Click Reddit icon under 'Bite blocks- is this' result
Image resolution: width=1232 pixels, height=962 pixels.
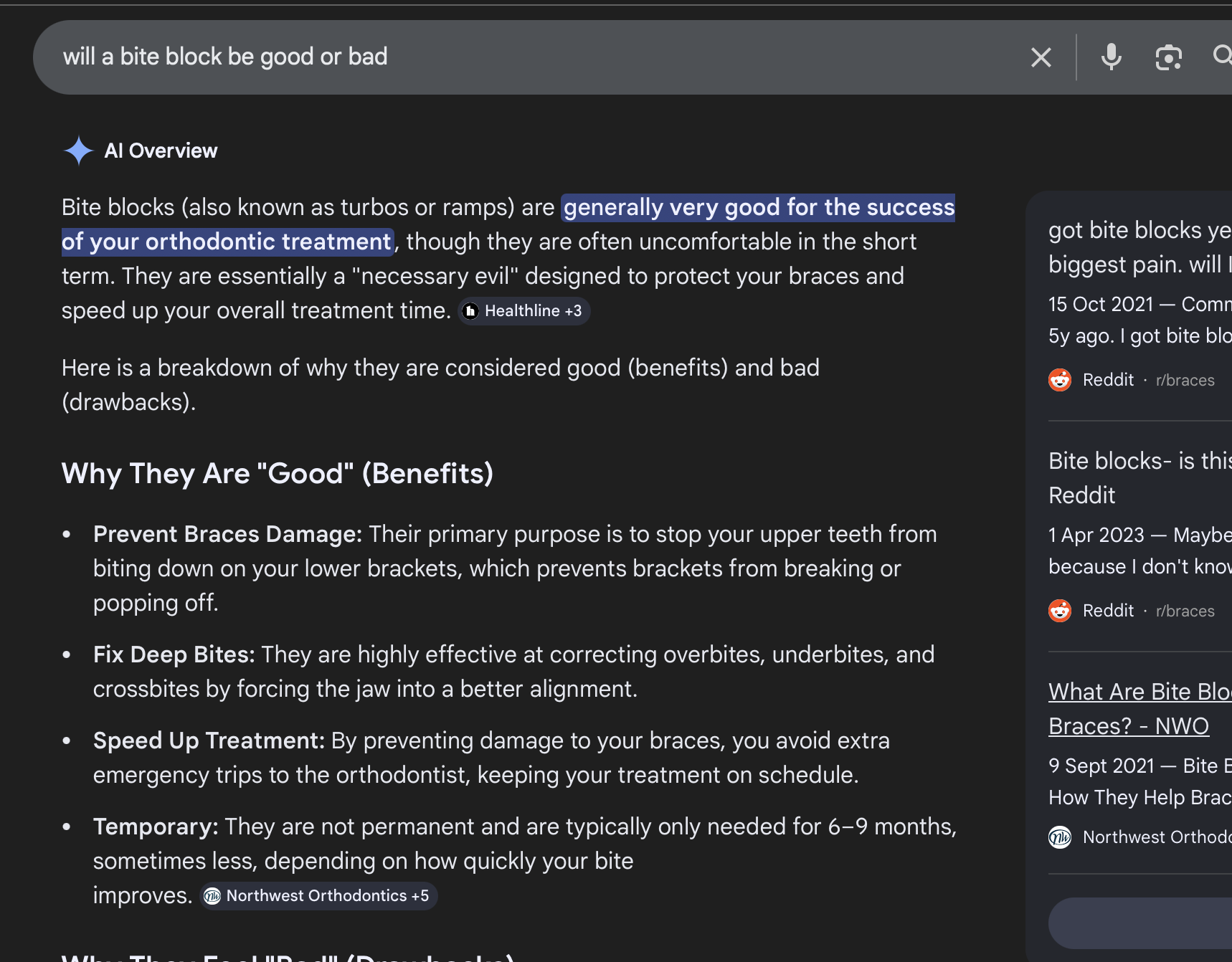pos(1060,611)
